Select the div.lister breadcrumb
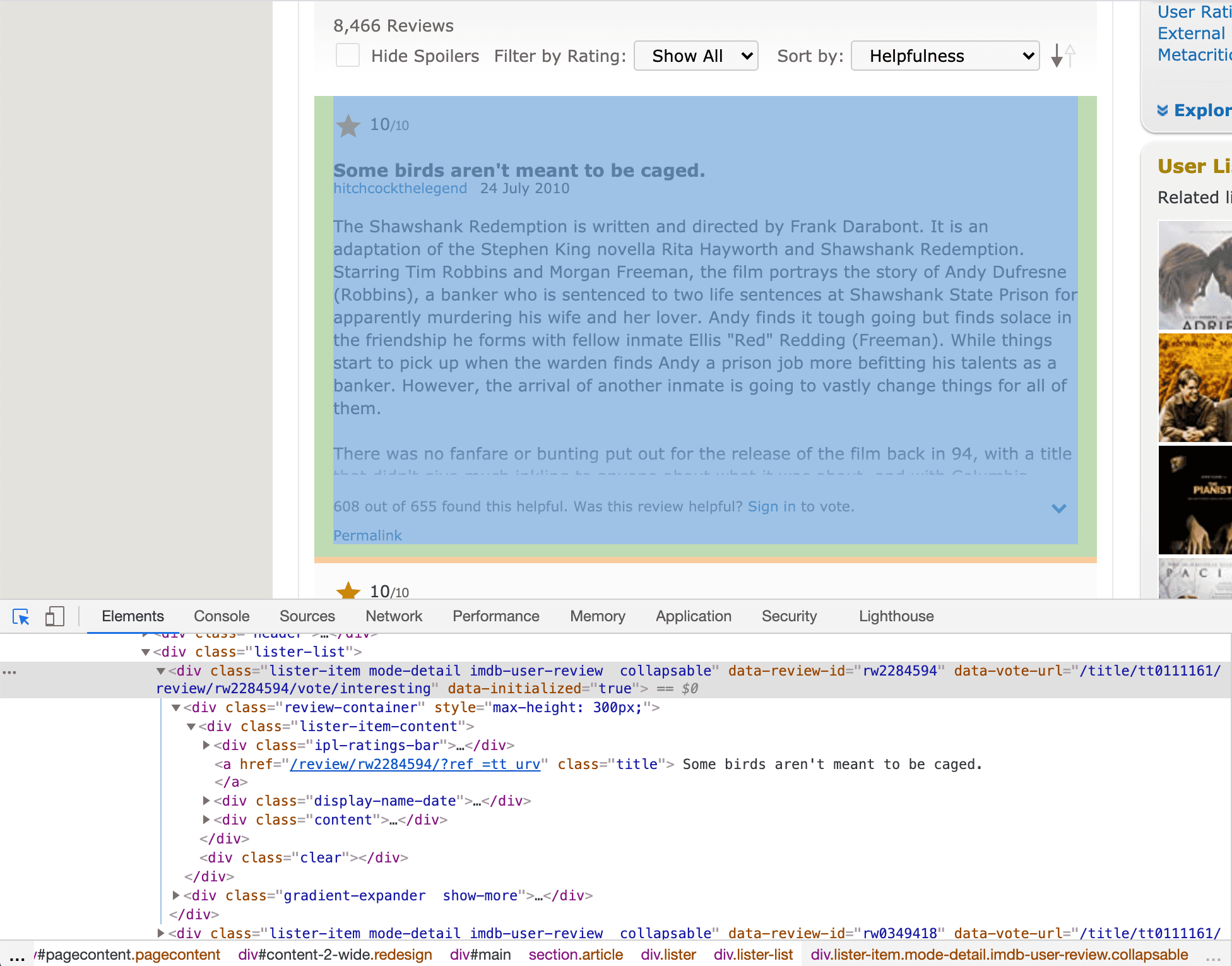Image resolution: width=1232 pixels, height=966 pixels. [x=668, y=955]
